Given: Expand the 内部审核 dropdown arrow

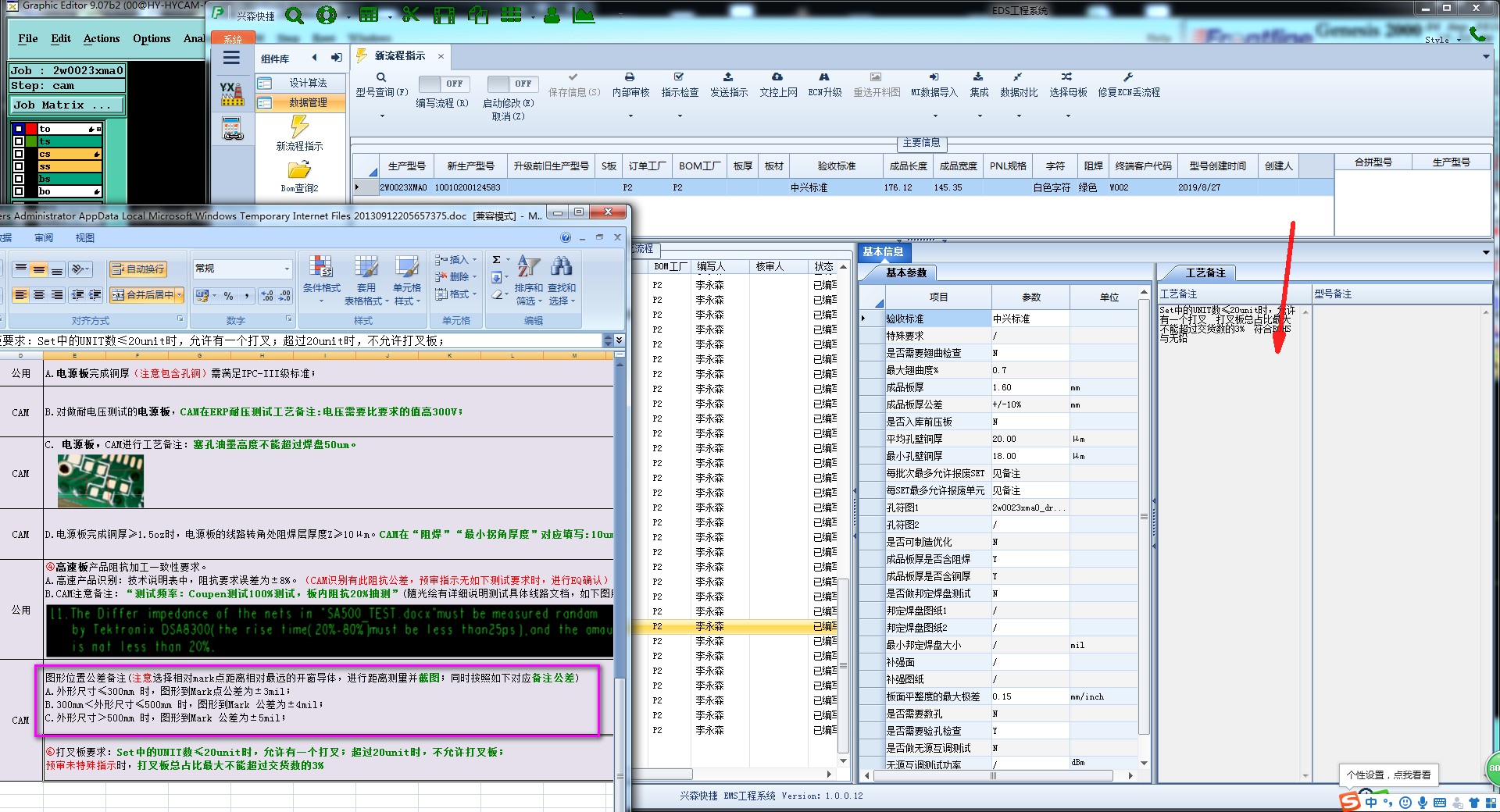Looking at the screenshot, I should (630, 116).
